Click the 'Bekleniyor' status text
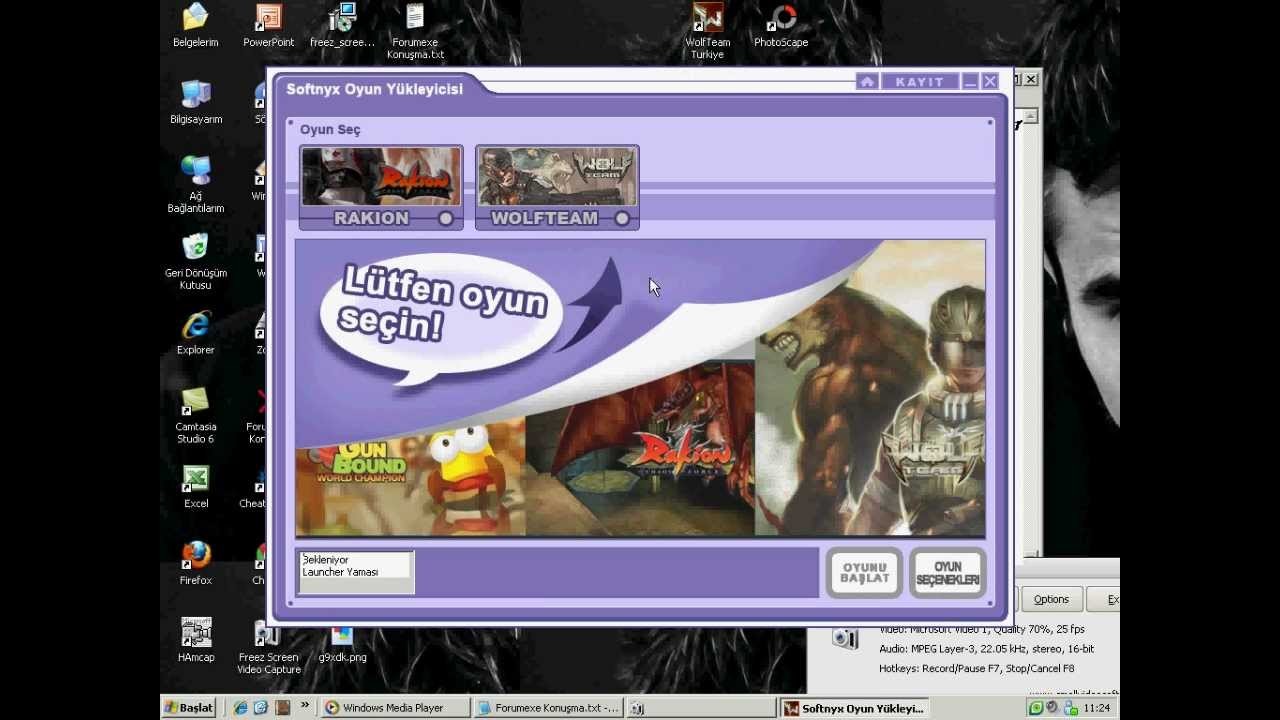Image resolution: width=1280 pixels, height=720 pixels. [326, 560]
